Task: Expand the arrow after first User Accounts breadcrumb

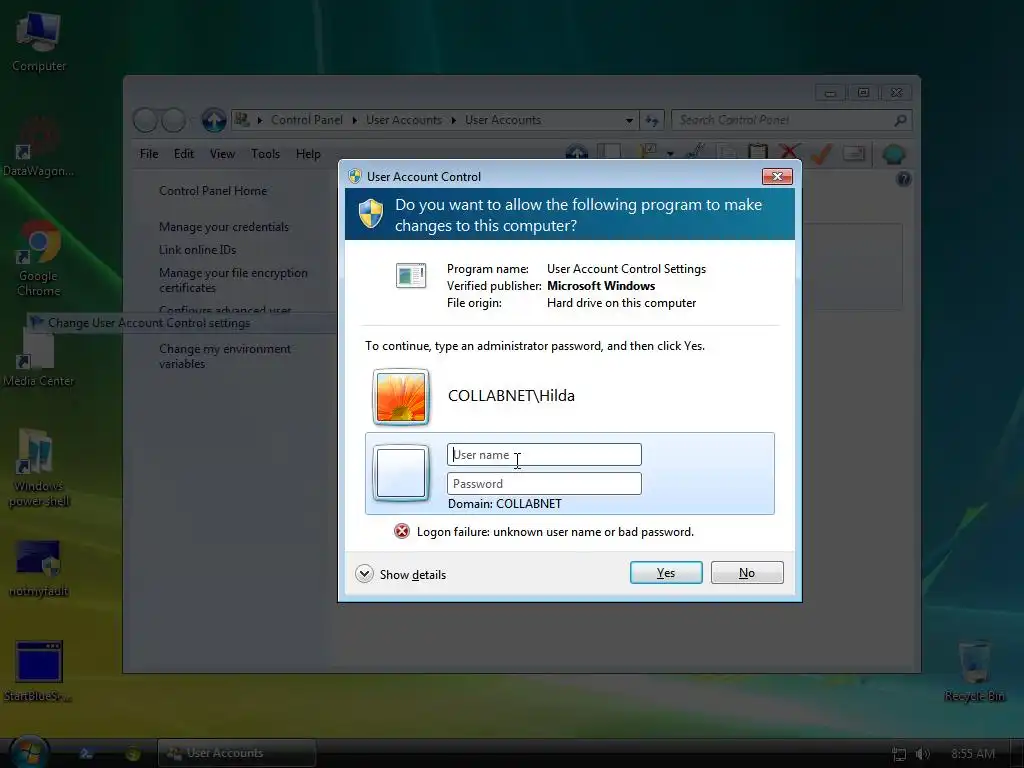Action: tap(453, 120)
